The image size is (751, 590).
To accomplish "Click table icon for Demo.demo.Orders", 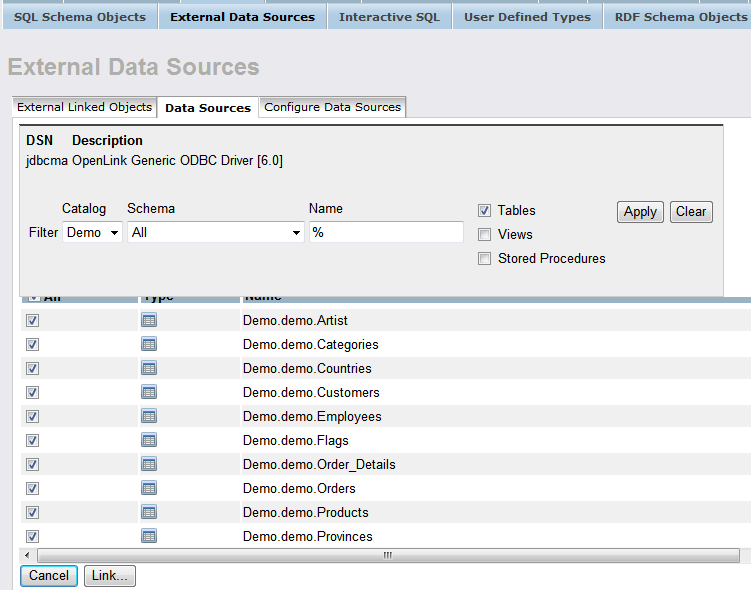I will (x=149, y=488).
